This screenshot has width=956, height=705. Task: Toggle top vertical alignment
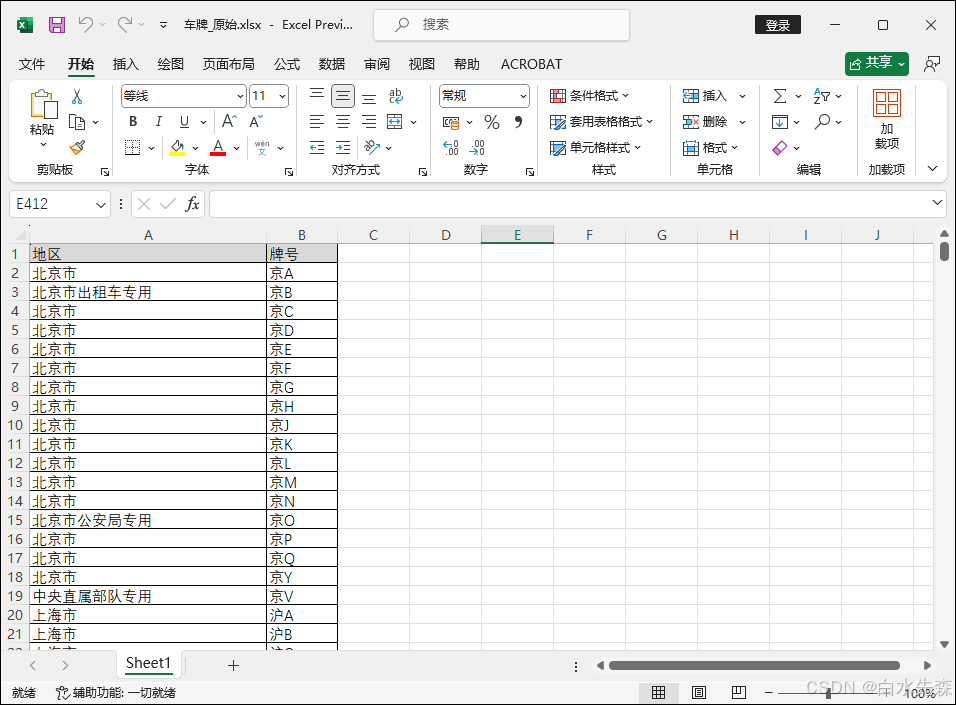[317, 93]
